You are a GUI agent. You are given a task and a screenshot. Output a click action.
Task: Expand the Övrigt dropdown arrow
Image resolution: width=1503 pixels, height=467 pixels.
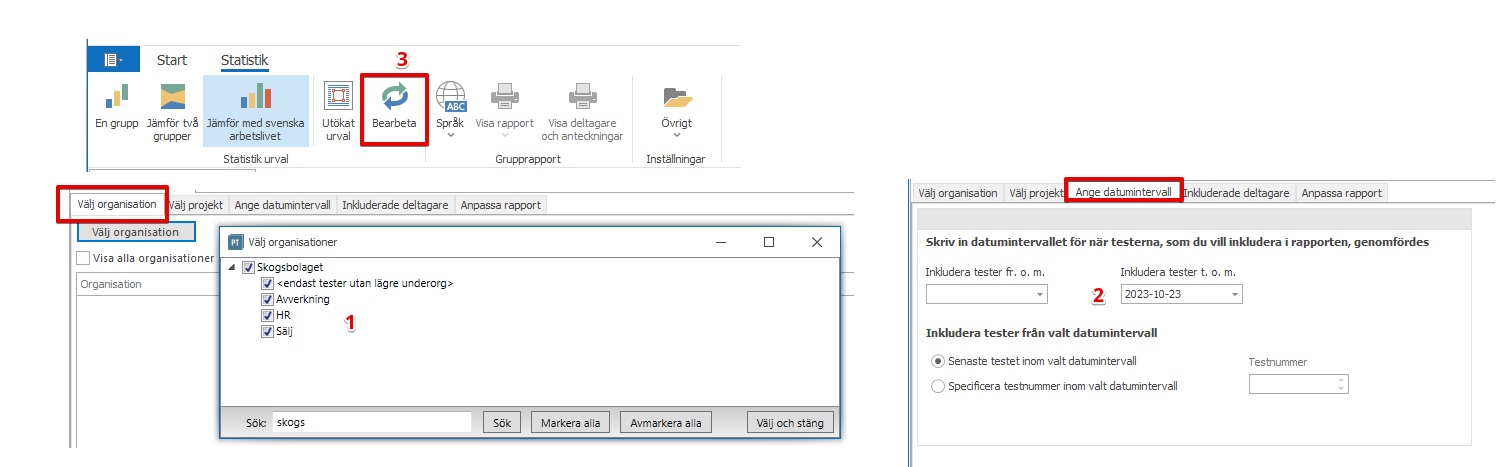click(x=677, y=136)
